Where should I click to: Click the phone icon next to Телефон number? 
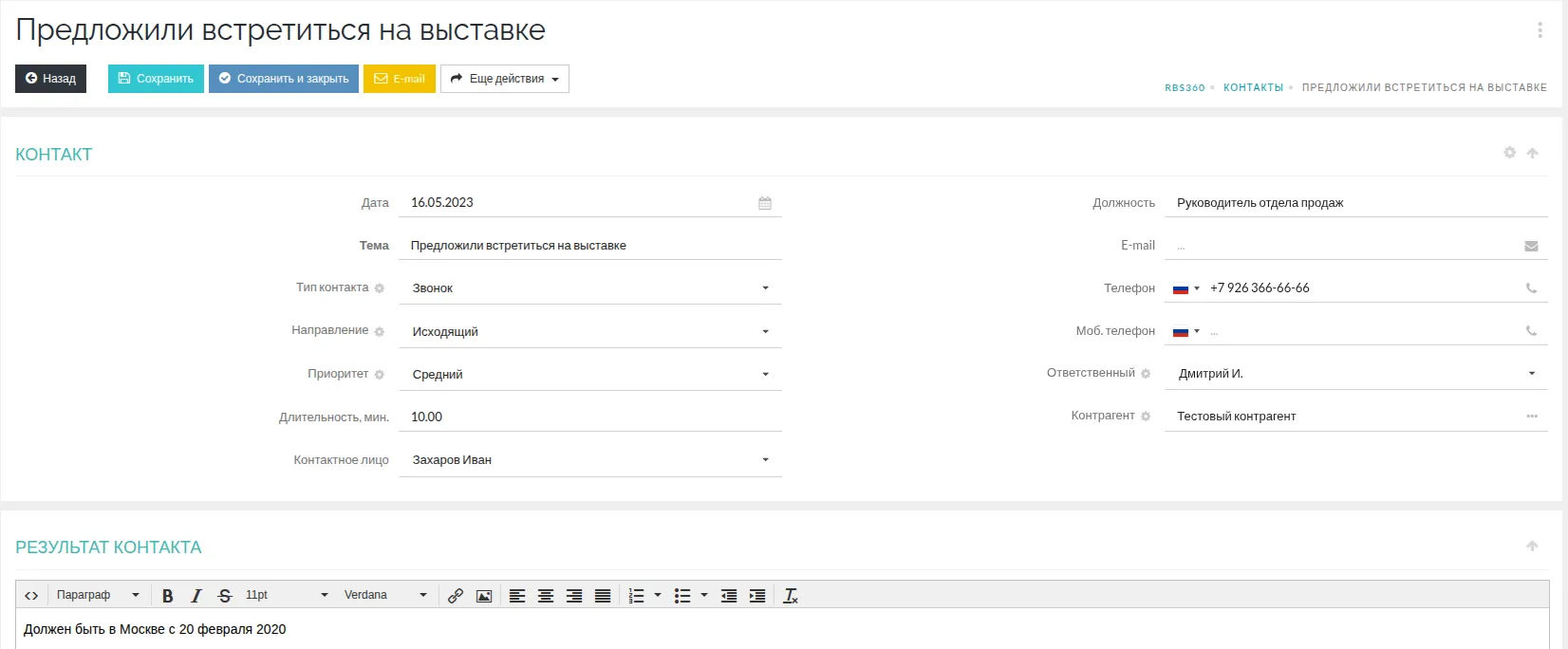(1531, 288)
